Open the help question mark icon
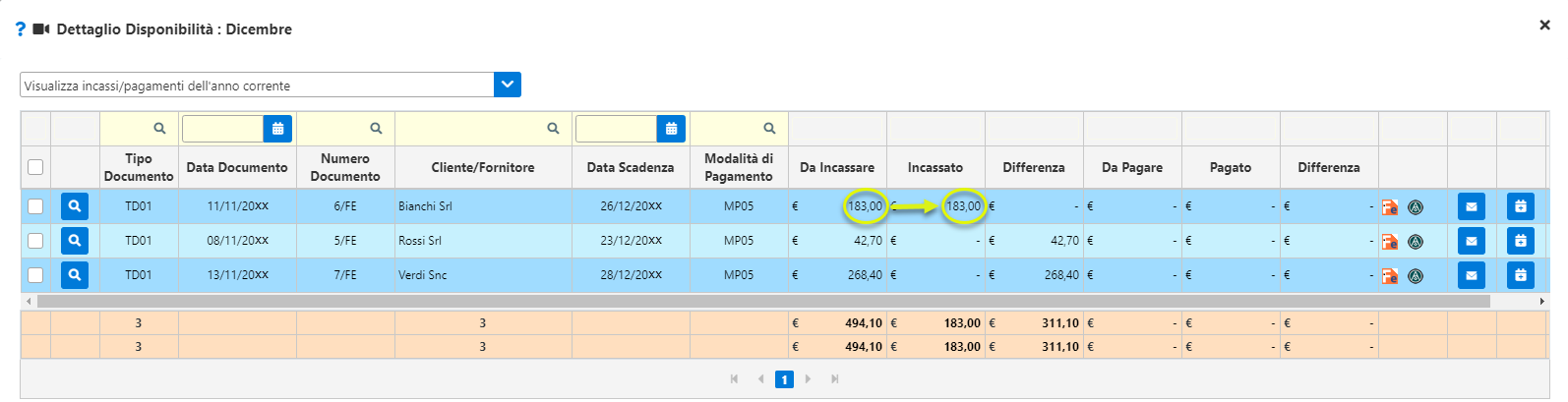The image size is (1568, 402). pos(21,29)
